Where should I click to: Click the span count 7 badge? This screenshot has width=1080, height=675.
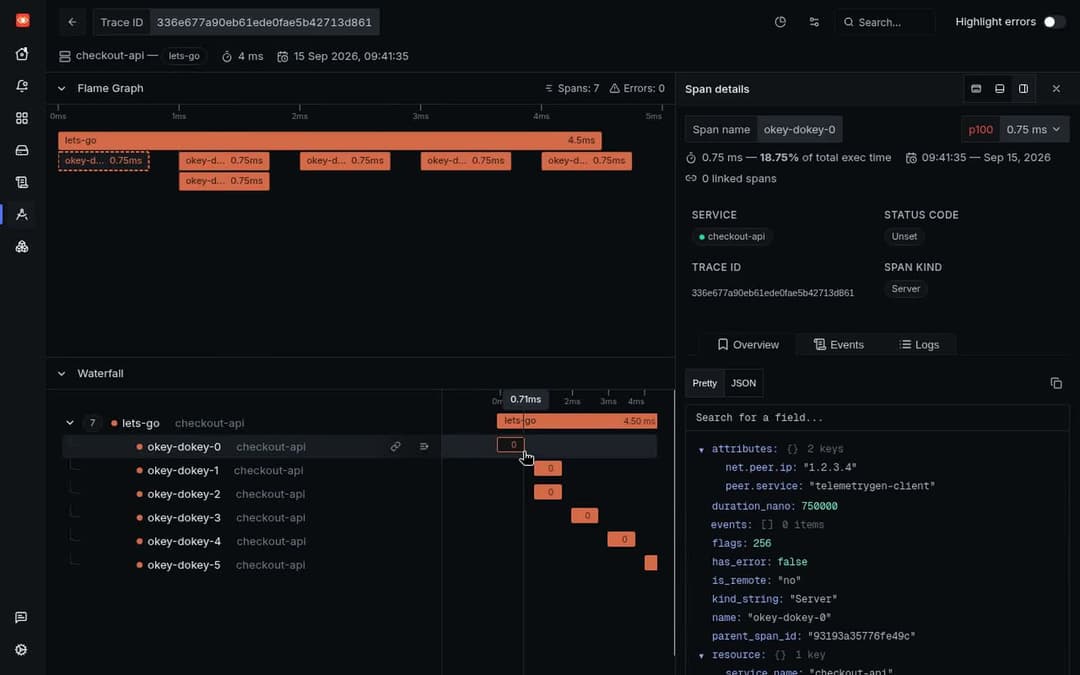(x=92, y=423)
